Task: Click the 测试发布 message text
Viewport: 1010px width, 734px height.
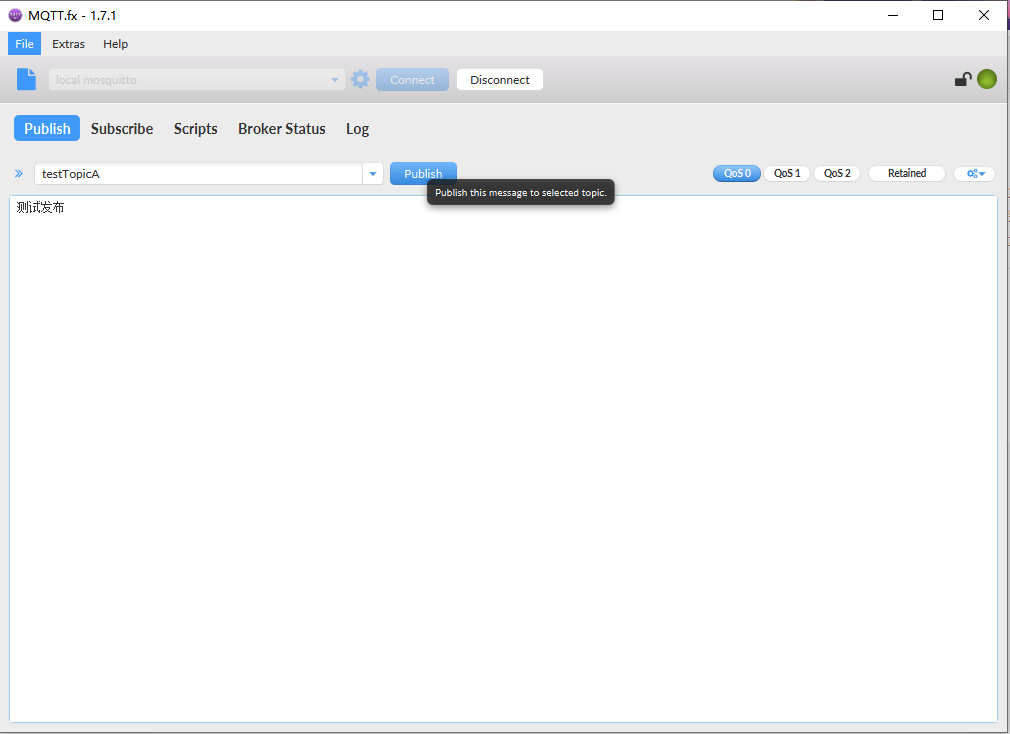Action: [x=40, y=207]
